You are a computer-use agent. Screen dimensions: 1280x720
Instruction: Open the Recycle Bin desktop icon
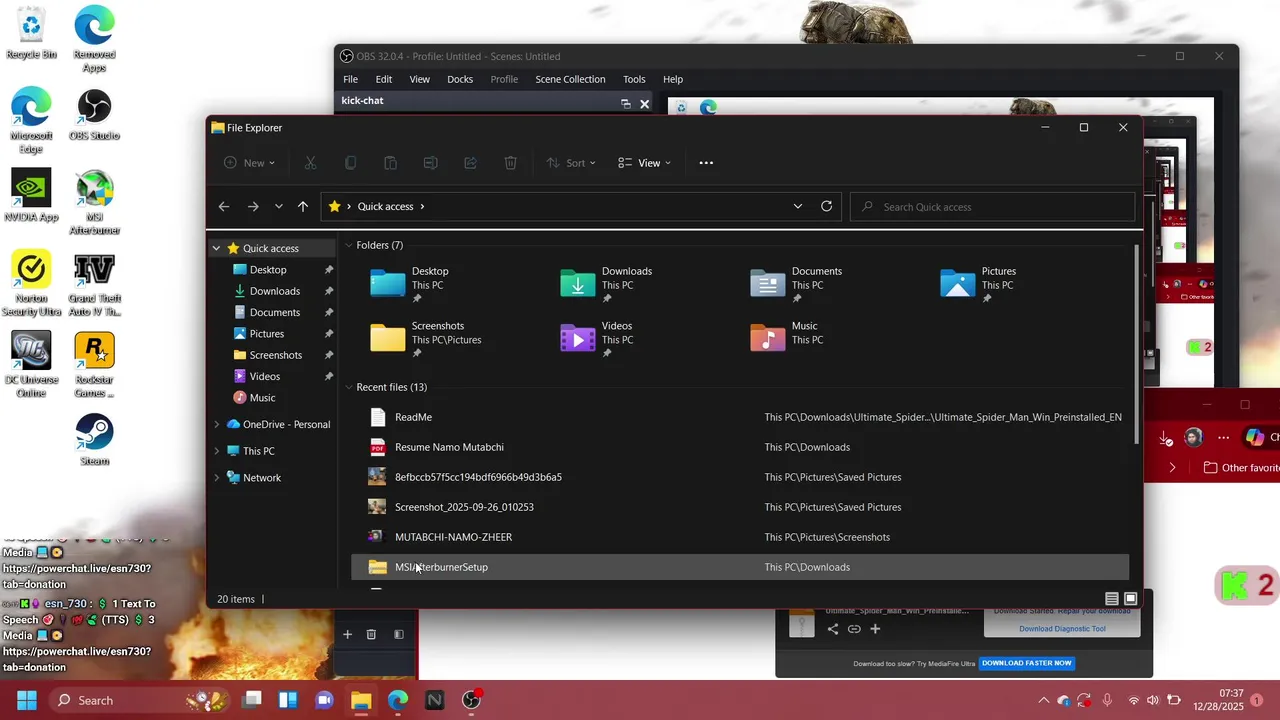(31, 34)
